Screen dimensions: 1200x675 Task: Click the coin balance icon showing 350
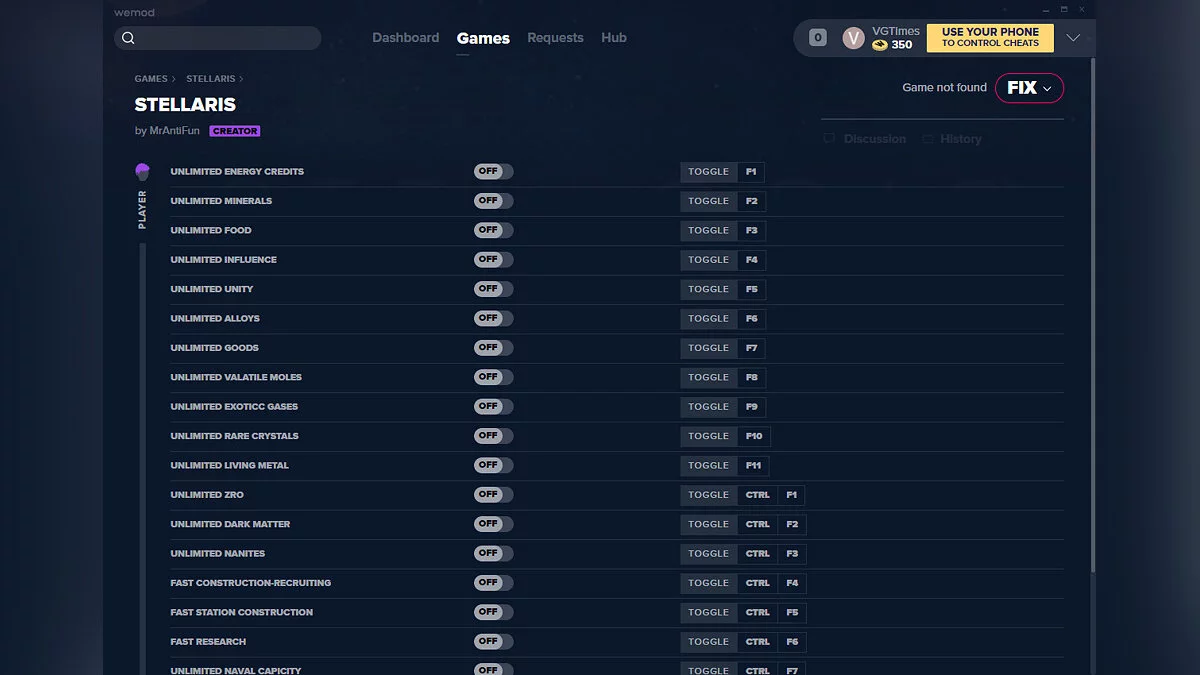[x=880, y=45]
